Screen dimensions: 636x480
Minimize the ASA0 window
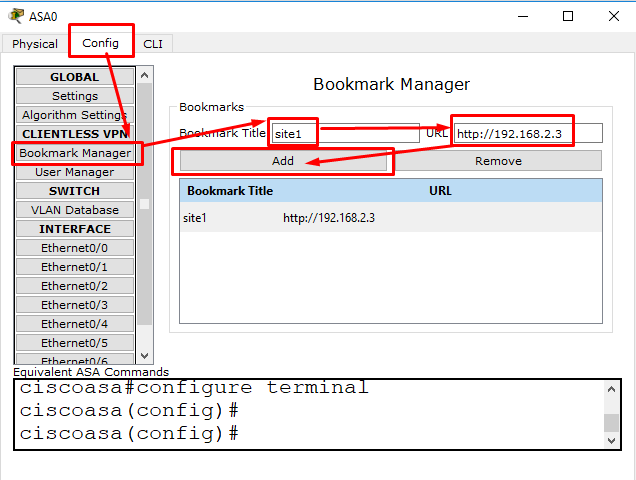pyautogui.click(x=523, y=16)
